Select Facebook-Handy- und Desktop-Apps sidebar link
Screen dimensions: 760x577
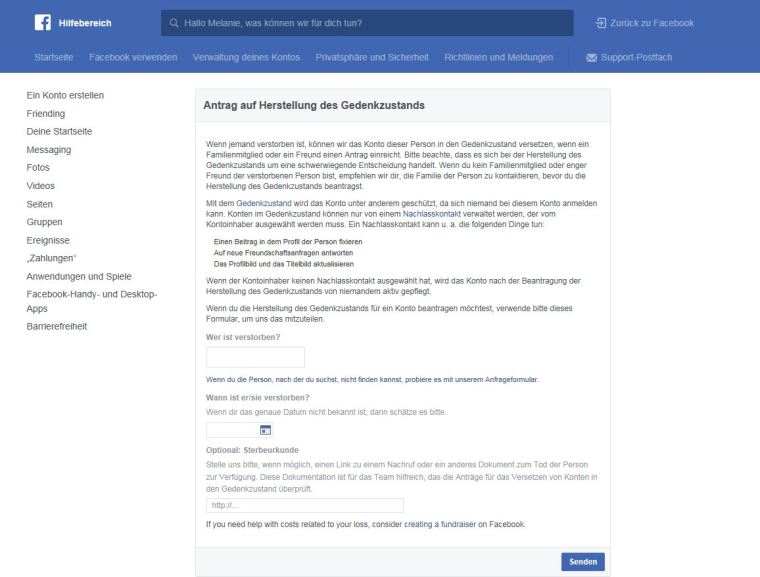pos(92,301)
